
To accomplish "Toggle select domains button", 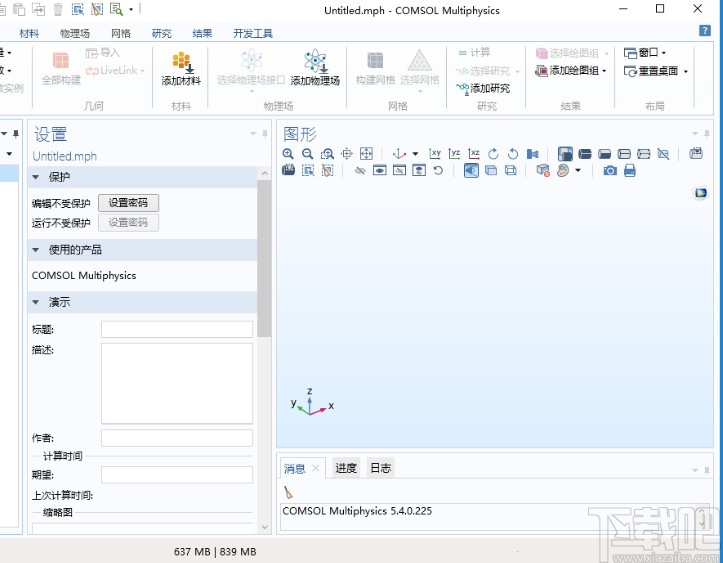I will coord(585,154).
